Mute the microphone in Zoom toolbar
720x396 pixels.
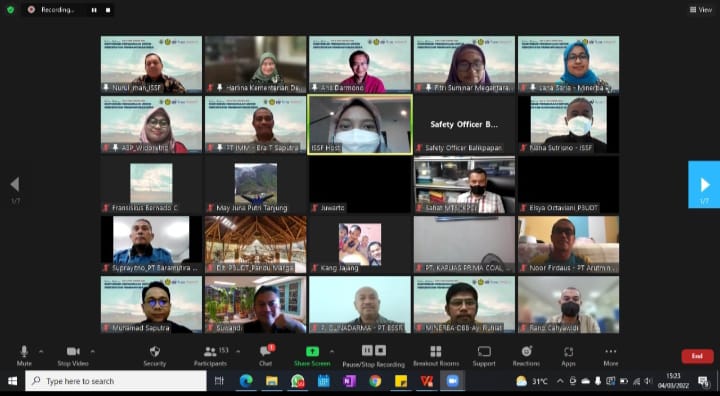pos(24,356)
